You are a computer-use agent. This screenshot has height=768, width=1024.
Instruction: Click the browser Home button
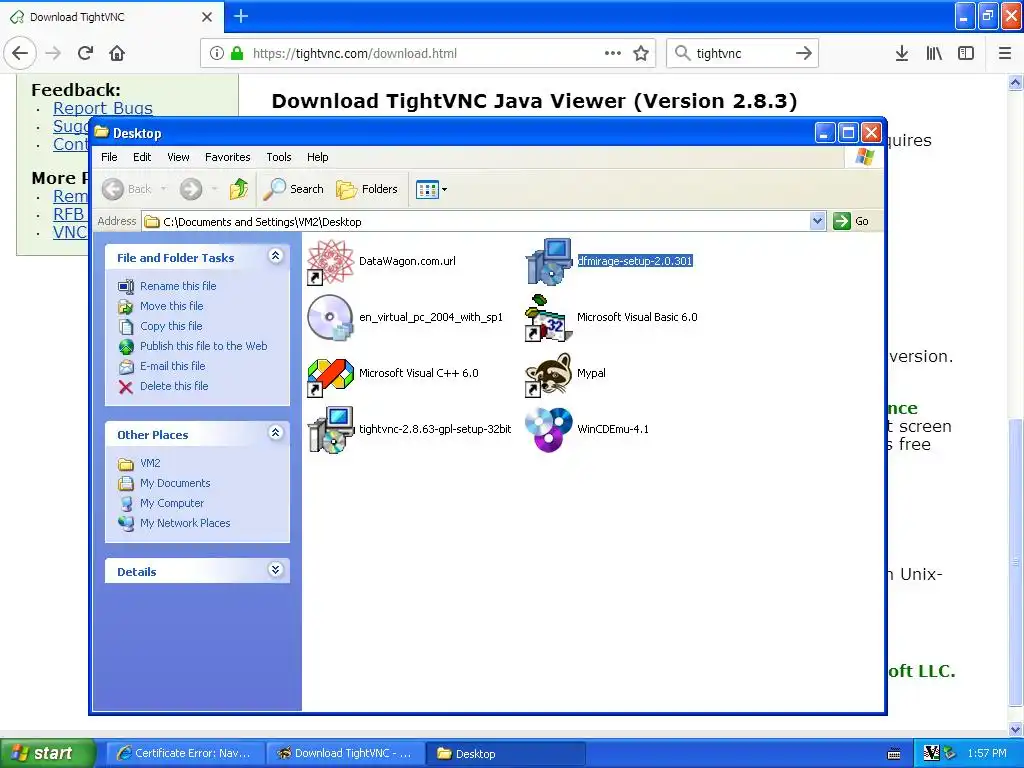[117, 53]
